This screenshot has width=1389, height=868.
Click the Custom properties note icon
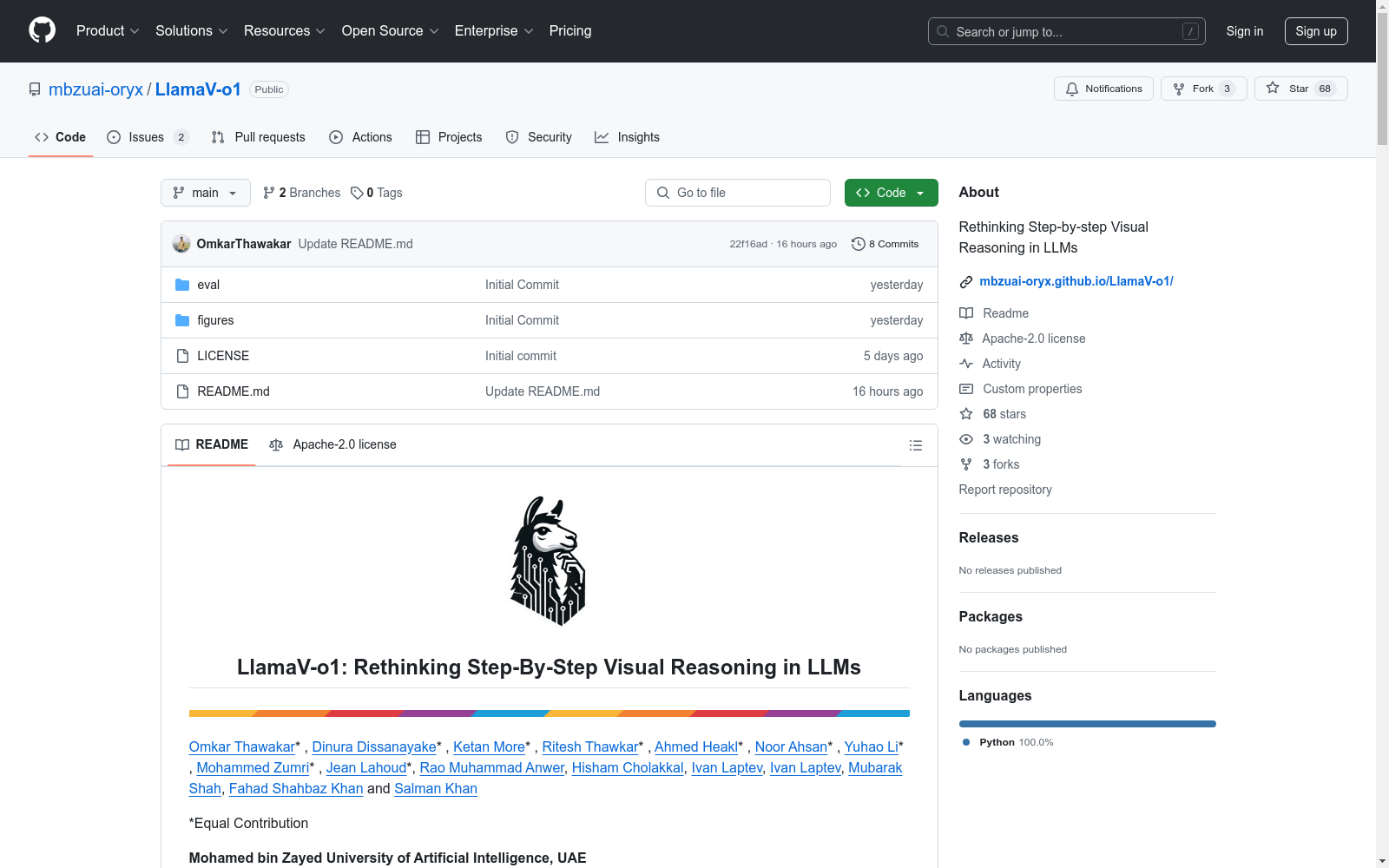click(x=966, y=389)
